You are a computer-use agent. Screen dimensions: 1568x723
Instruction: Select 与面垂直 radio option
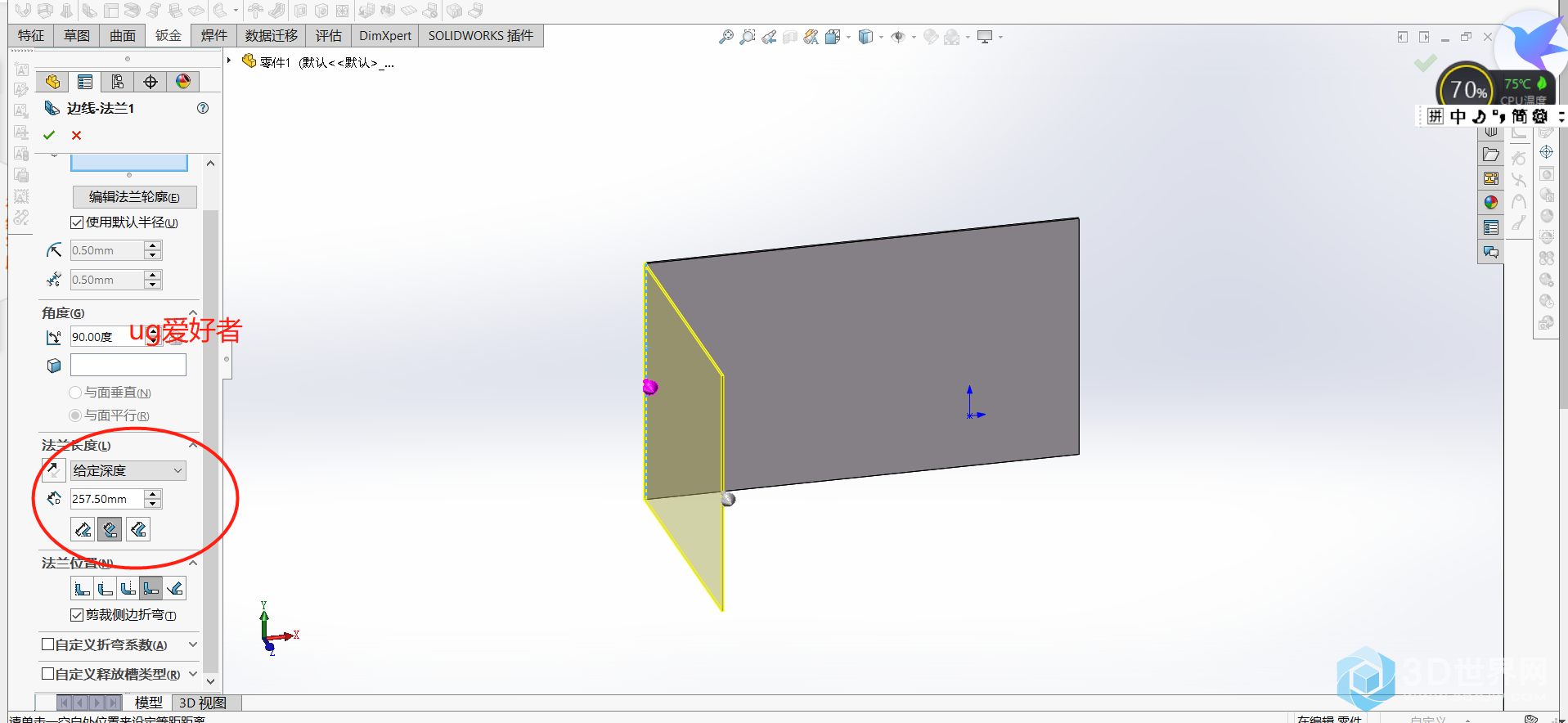(75, 393)
